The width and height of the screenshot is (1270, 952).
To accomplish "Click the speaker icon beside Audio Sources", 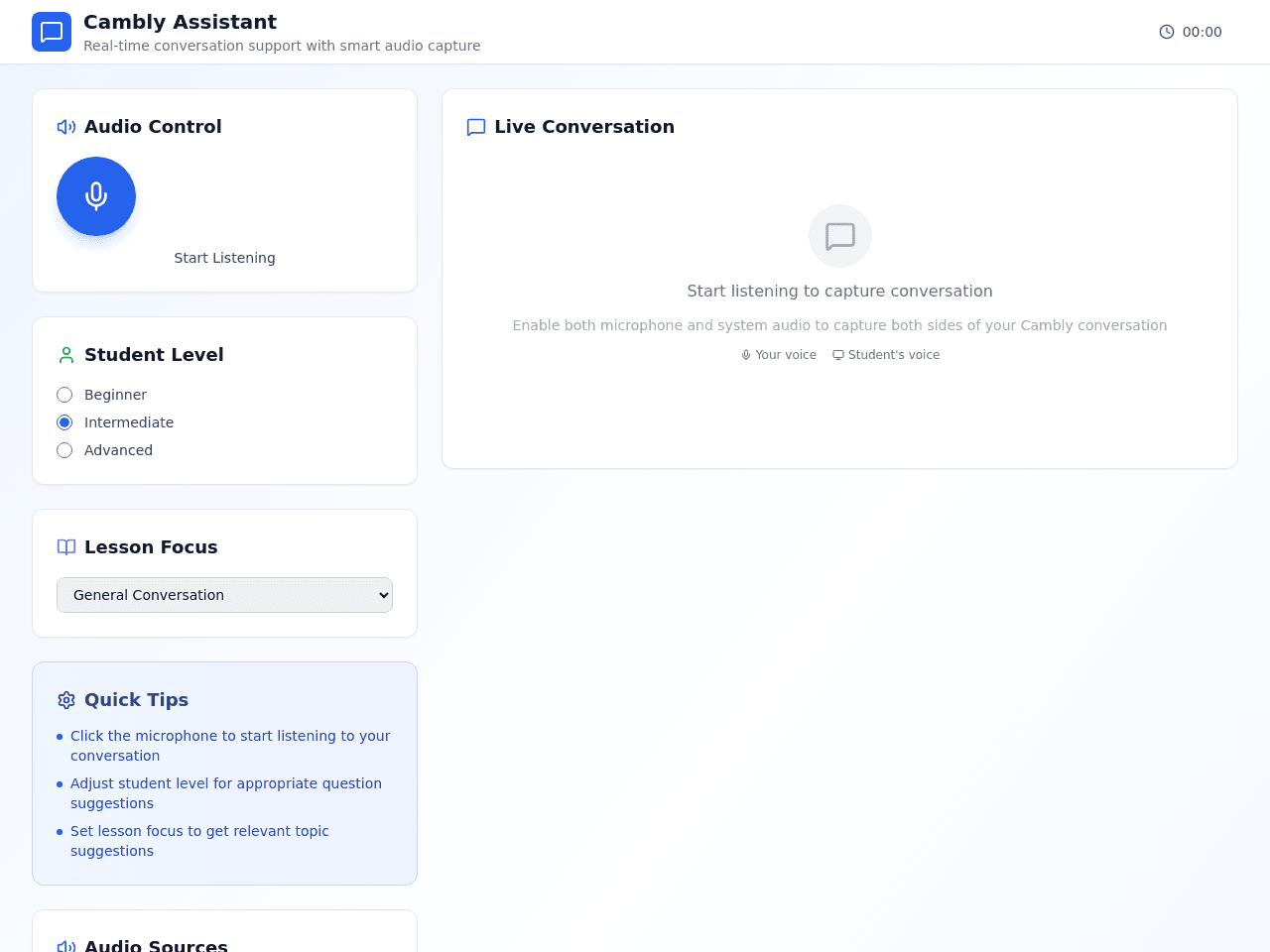I will 66,947.
